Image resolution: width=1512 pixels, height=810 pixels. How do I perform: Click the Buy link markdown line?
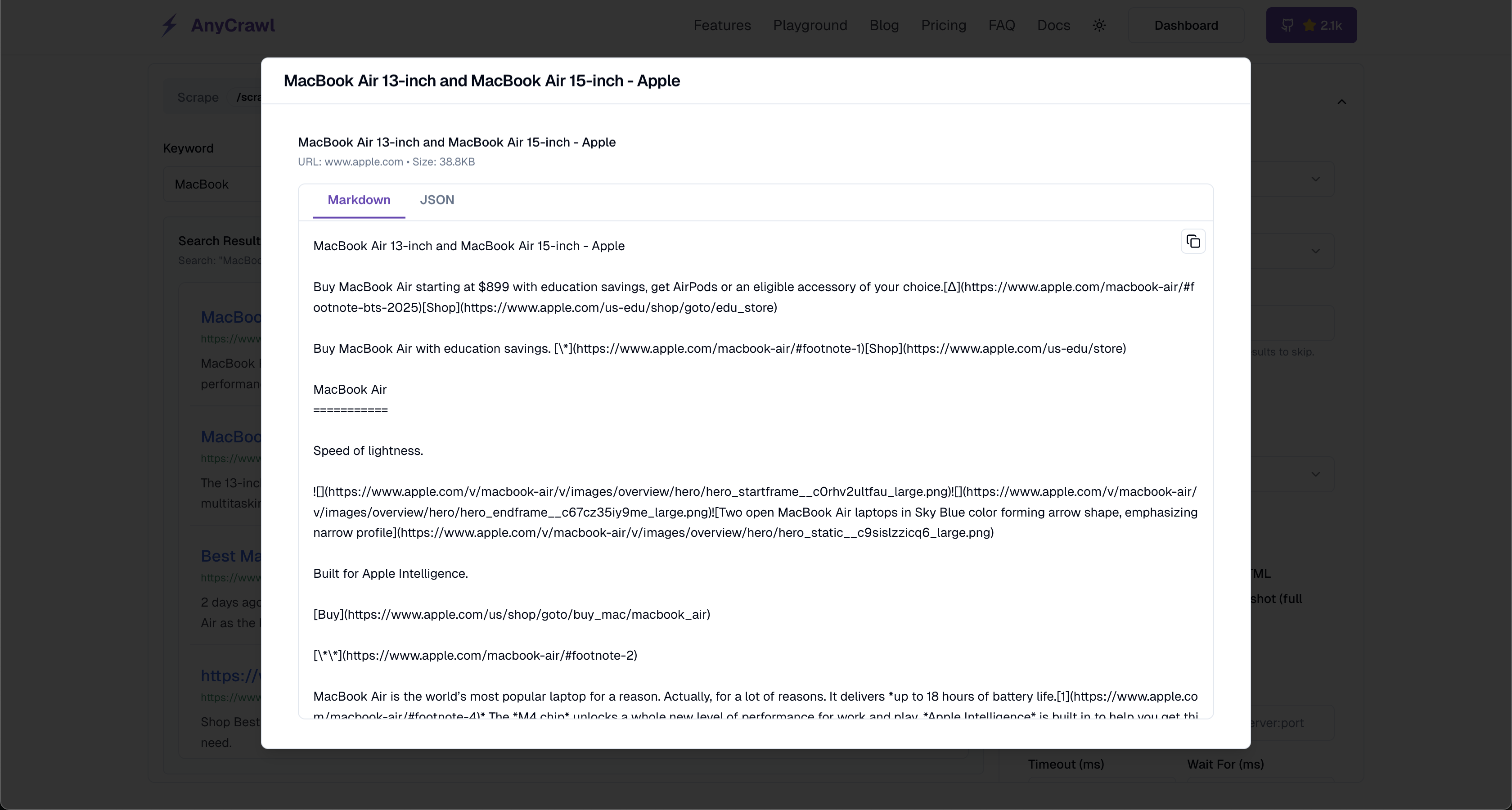coord(511,615)
